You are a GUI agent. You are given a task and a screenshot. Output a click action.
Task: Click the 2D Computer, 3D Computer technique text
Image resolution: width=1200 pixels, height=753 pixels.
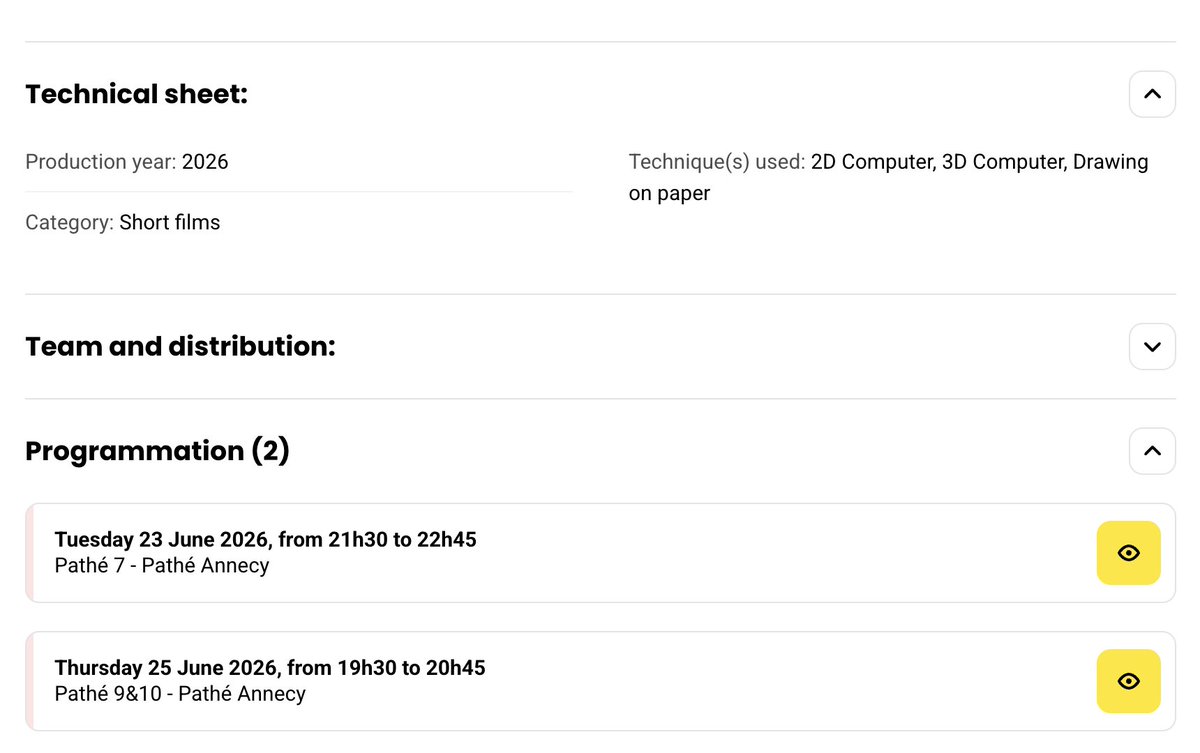[x=939, y=162]
